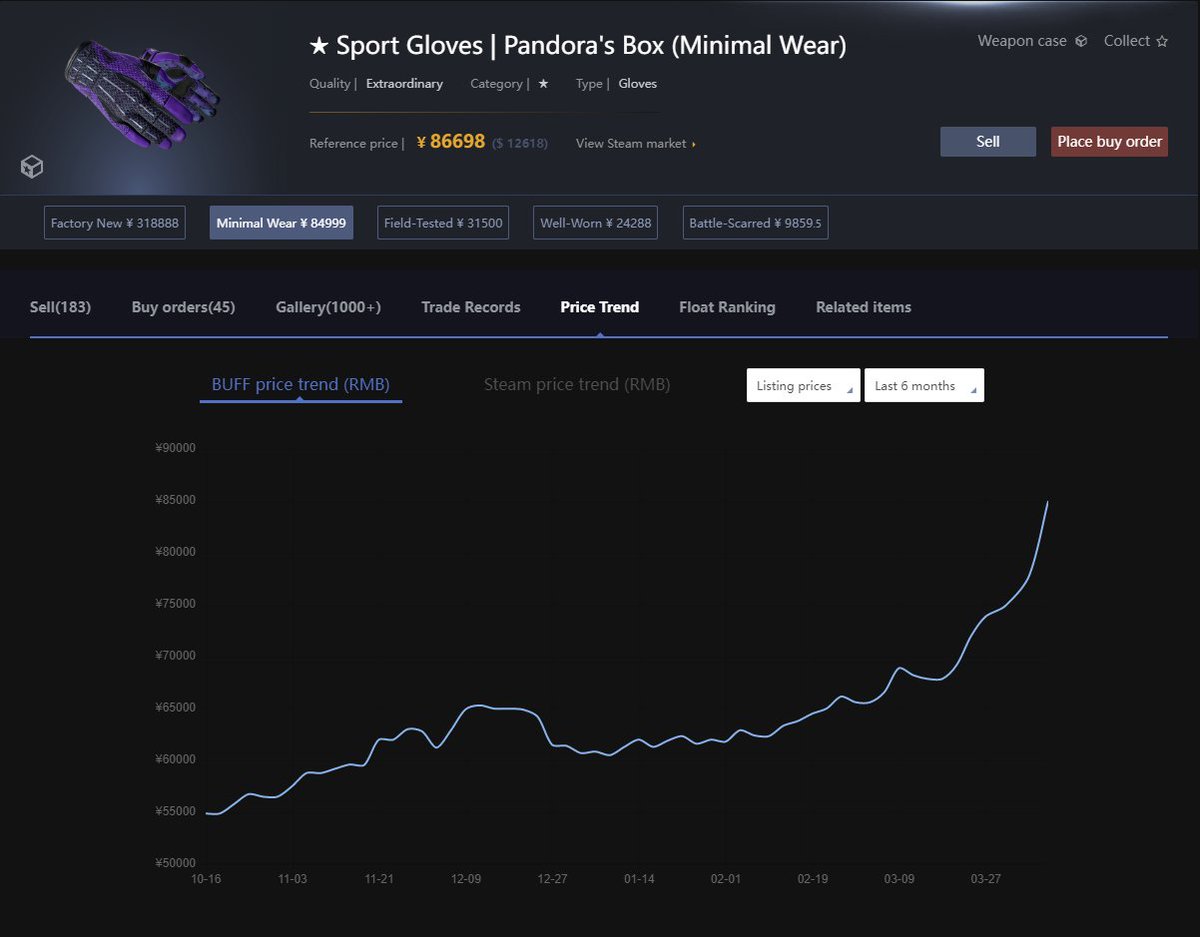Open the Float Ranking tab
The width and height of the screenshot is (1200, 937).
pos(727,307)
